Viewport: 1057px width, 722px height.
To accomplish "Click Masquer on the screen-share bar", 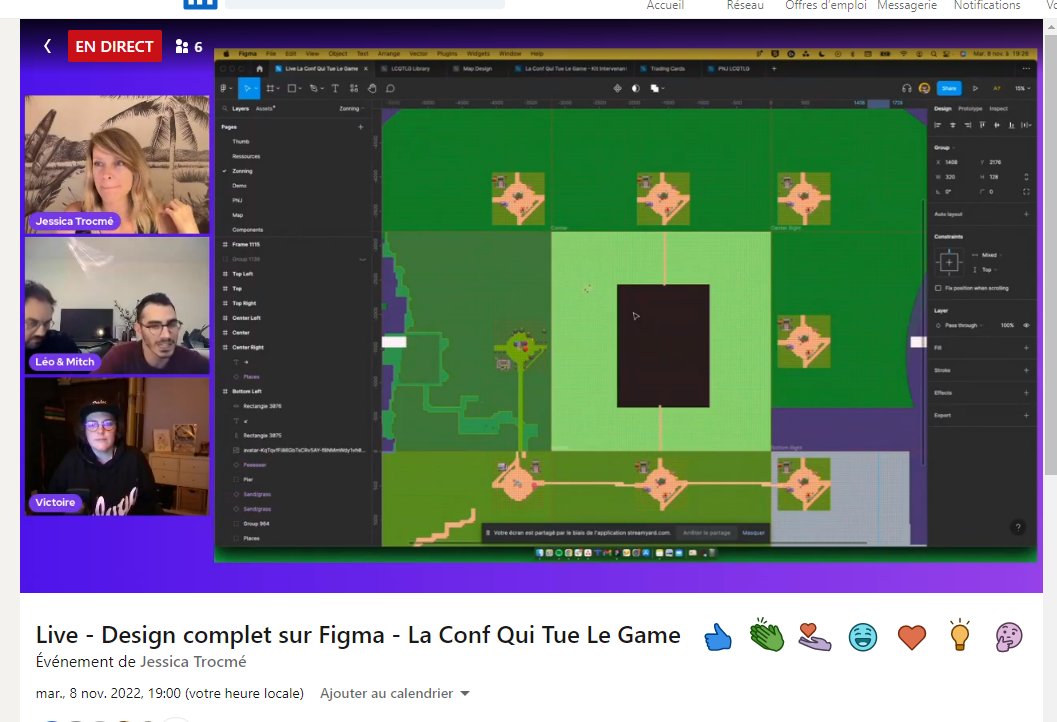I will click(753, 533).
